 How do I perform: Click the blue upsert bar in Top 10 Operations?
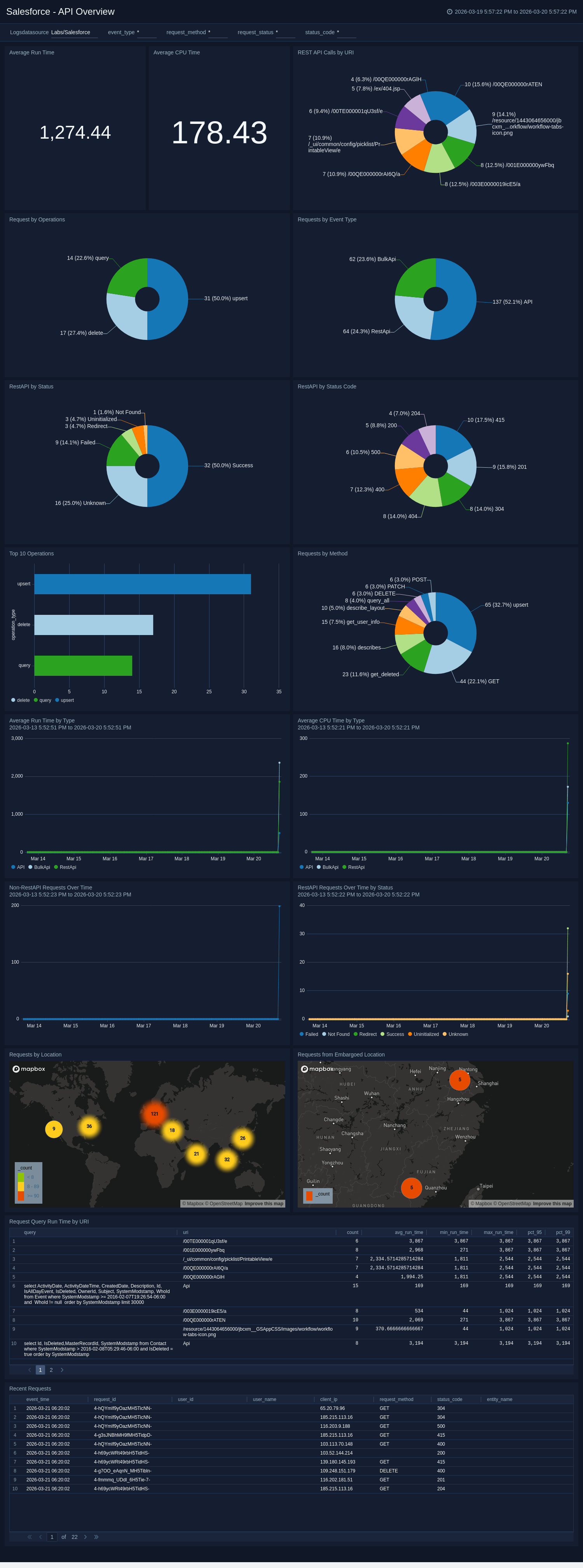tap(143, 584)
